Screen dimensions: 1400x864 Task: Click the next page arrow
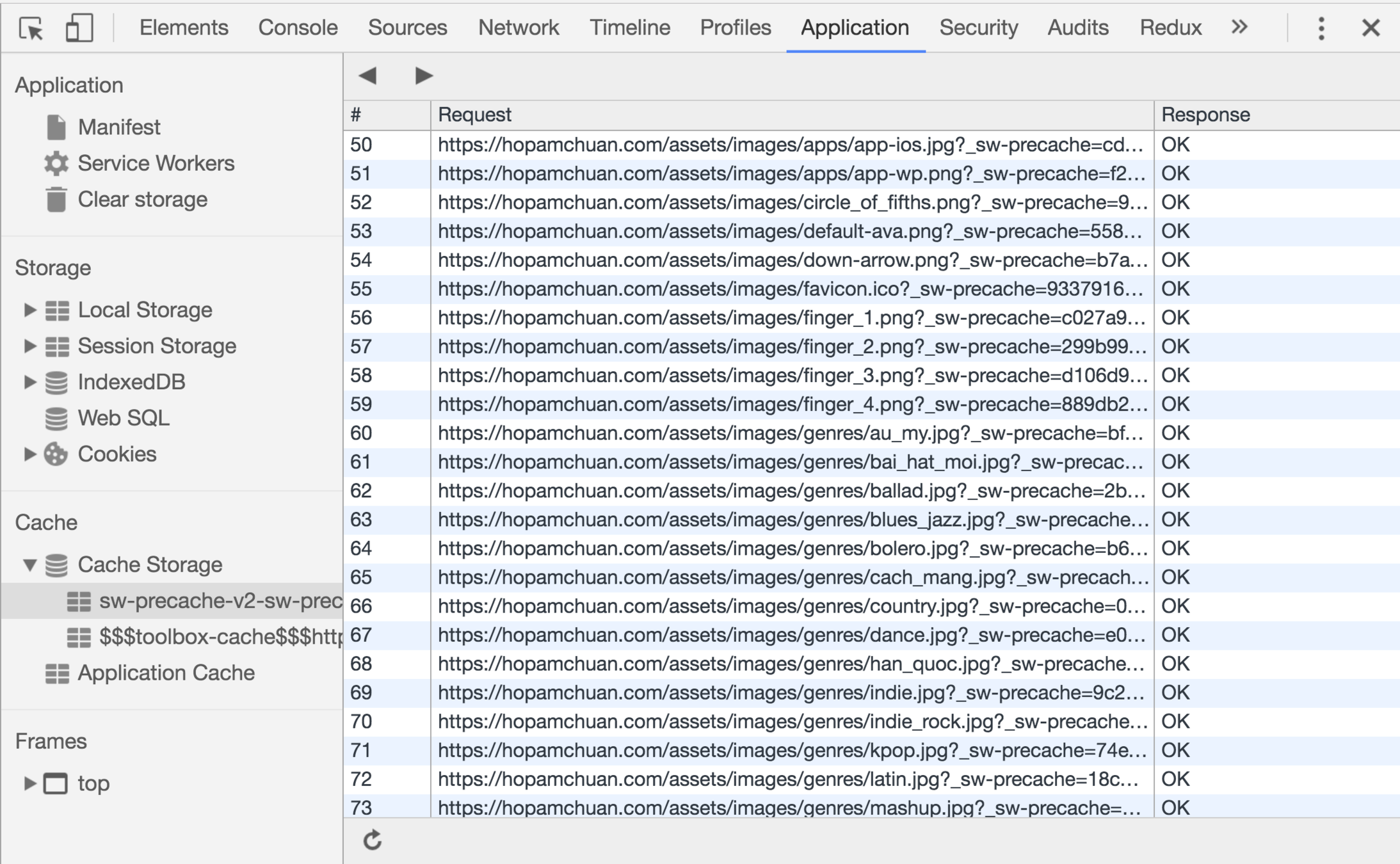pyautogui.click(x=423, y=76)
